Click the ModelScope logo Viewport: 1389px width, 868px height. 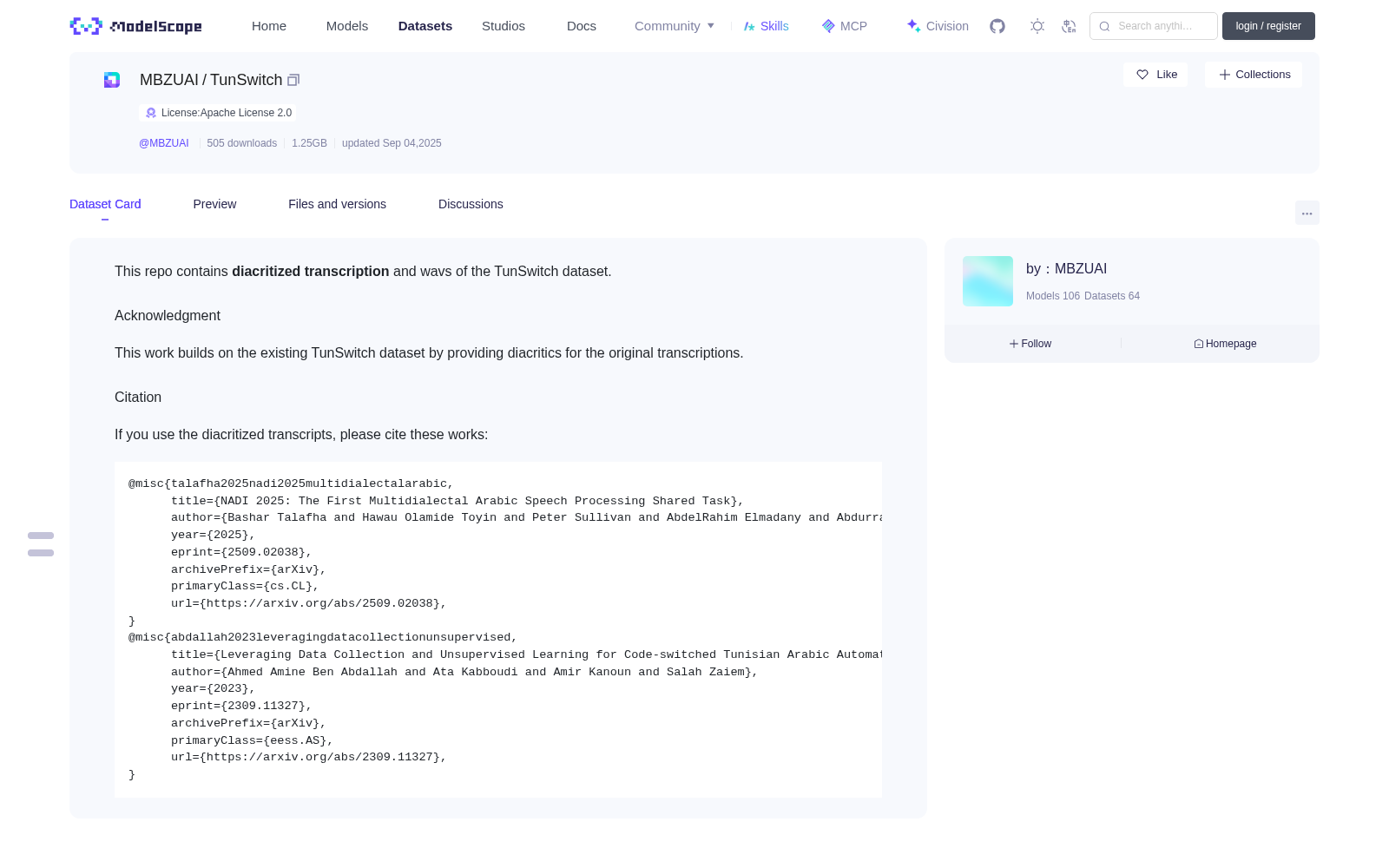(x=136, y=26)
